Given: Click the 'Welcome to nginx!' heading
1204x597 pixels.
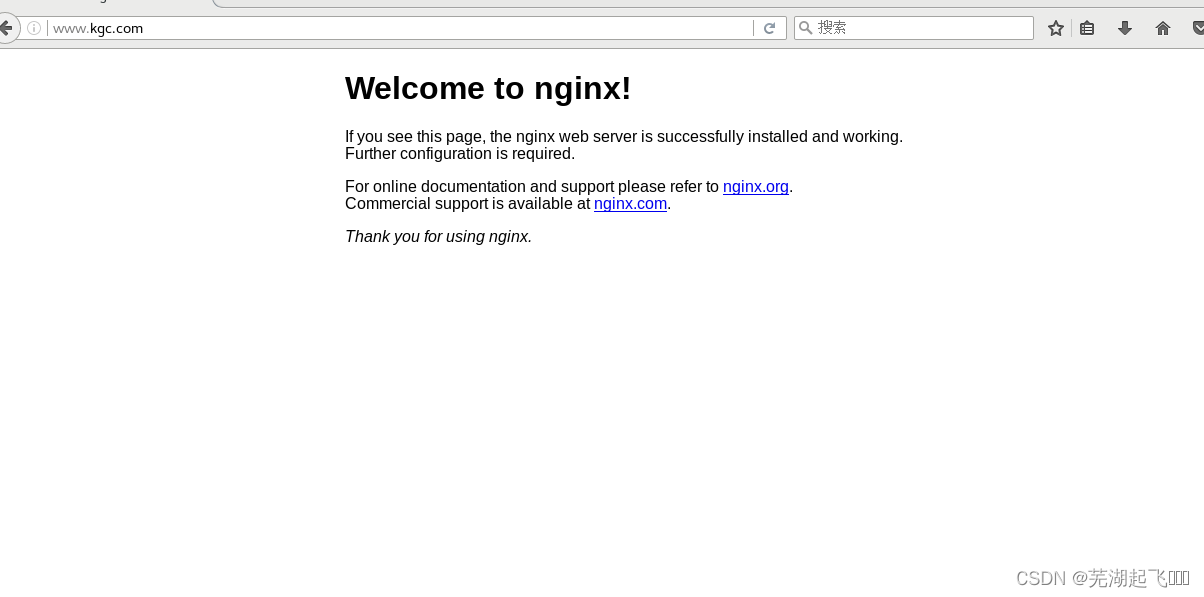Looking at the screenshot, I should 488,88.
